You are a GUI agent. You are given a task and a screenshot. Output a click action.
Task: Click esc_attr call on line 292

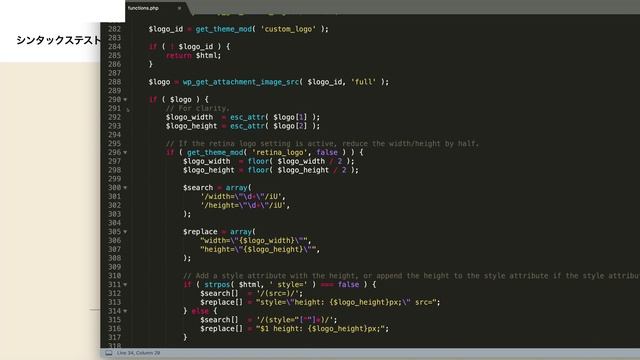(247, 117)
